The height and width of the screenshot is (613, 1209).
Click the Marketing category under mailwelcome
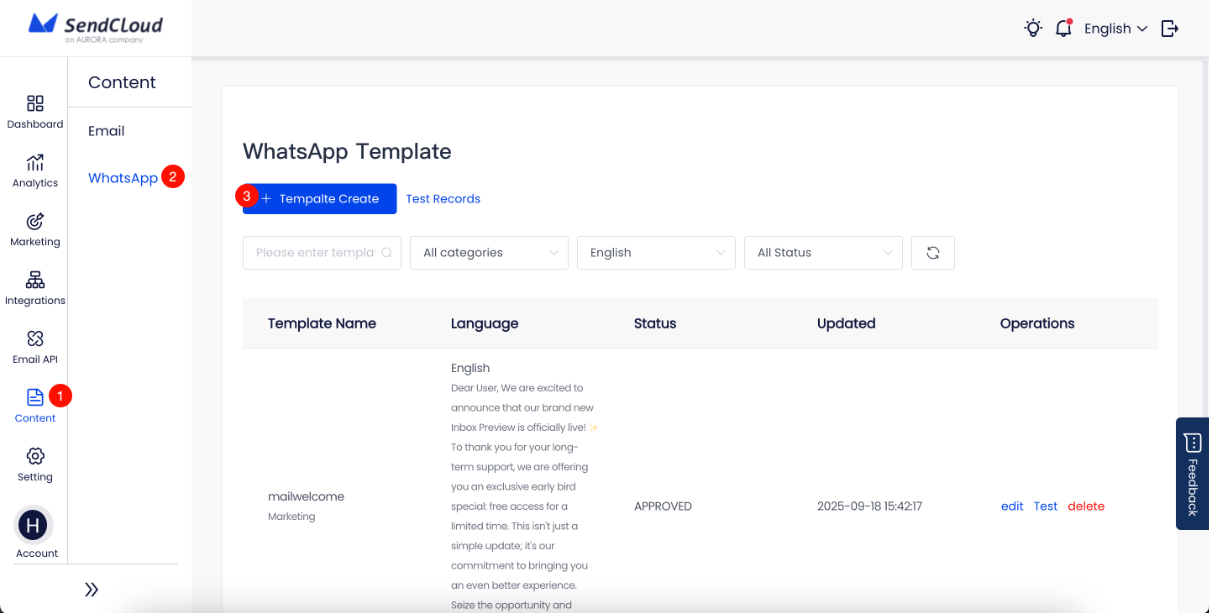click(291, 517)
